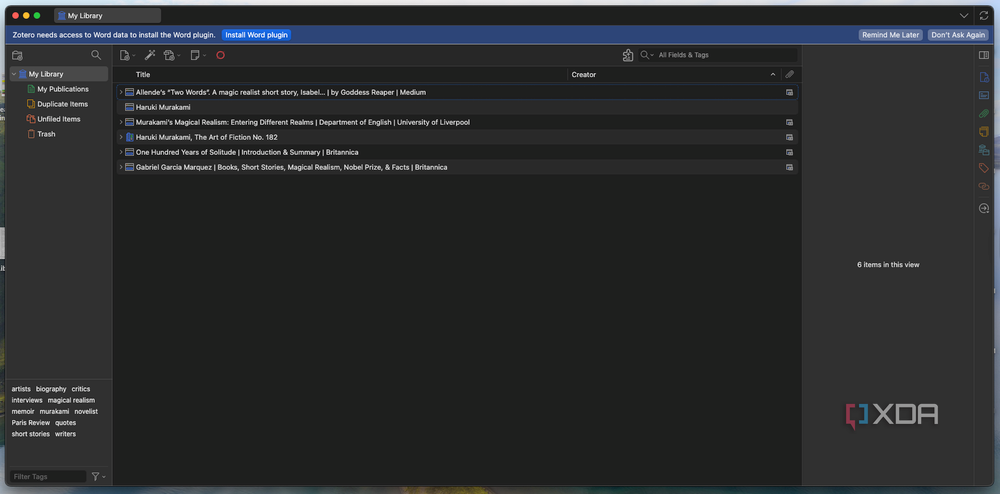Click snapshot icon in Art of Fiction row

point(790,137)
